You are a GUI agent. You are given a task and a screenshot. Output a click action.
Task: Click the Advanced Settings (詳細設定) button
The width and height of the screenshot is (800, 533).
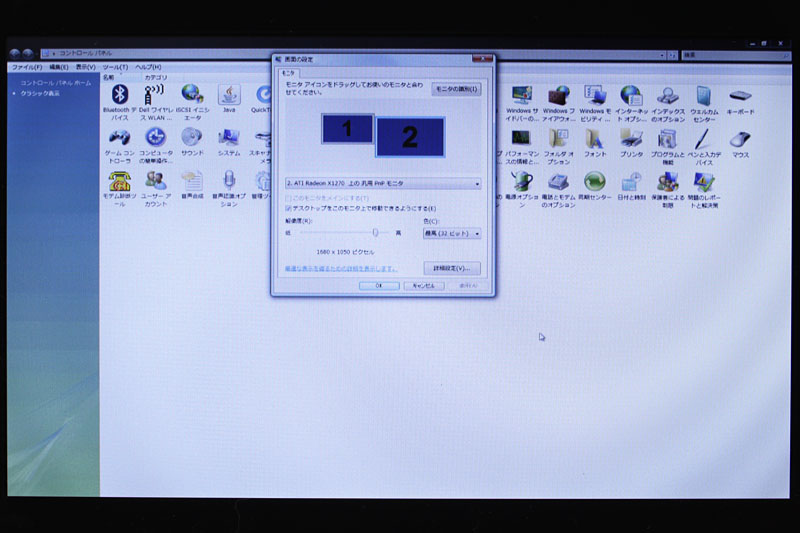click(452, 268)
